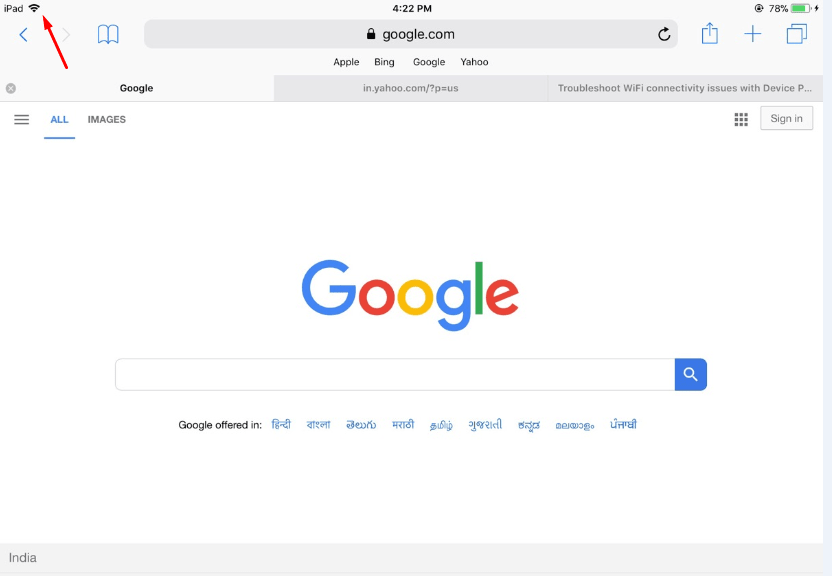Viewport: 832px width, 576px height.
Task: Open the Bing favorites link
Action: tap(384, 62)
